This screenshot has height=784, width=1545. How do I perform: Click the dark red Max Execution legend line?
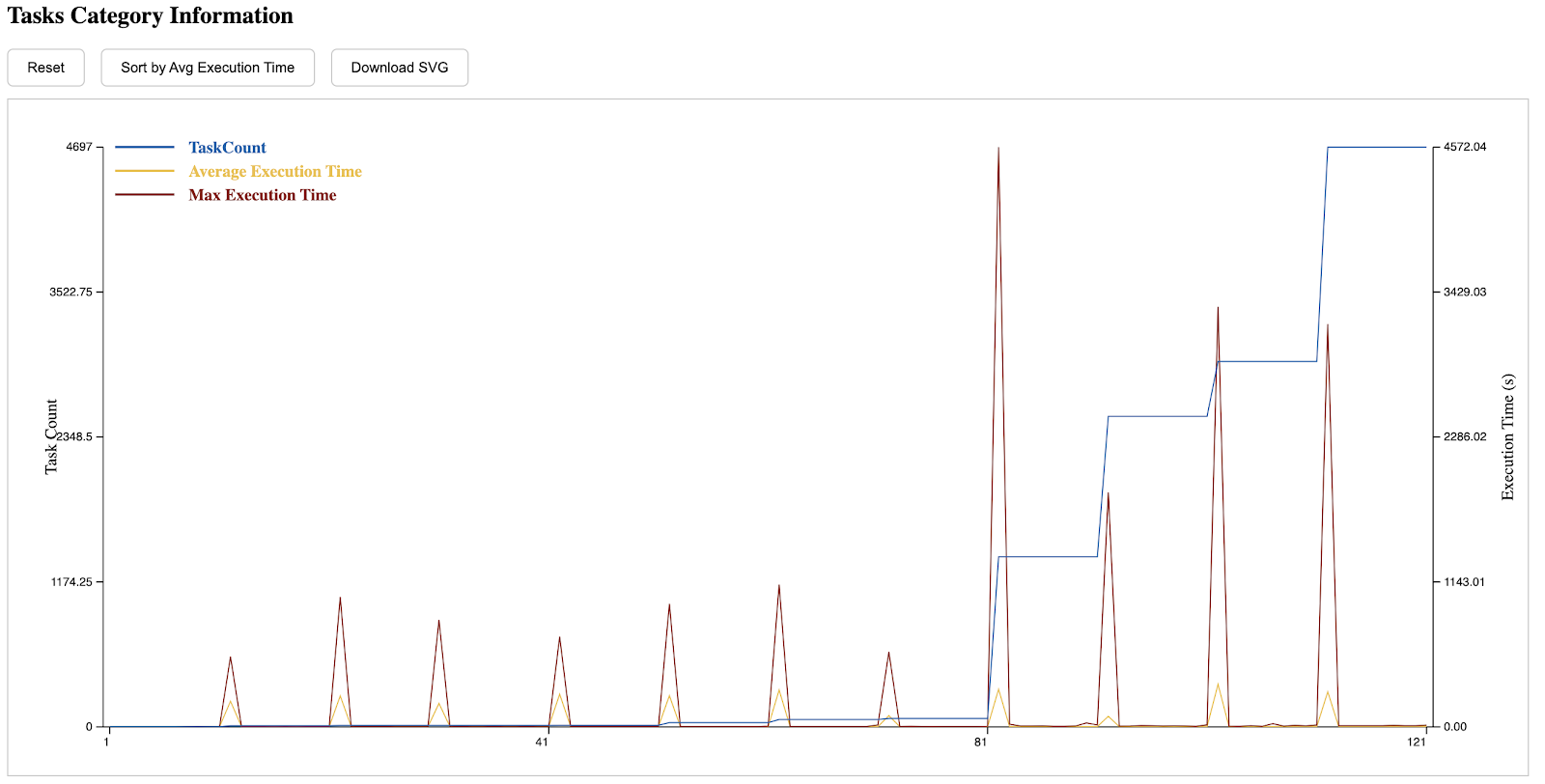tap(145, 195)
